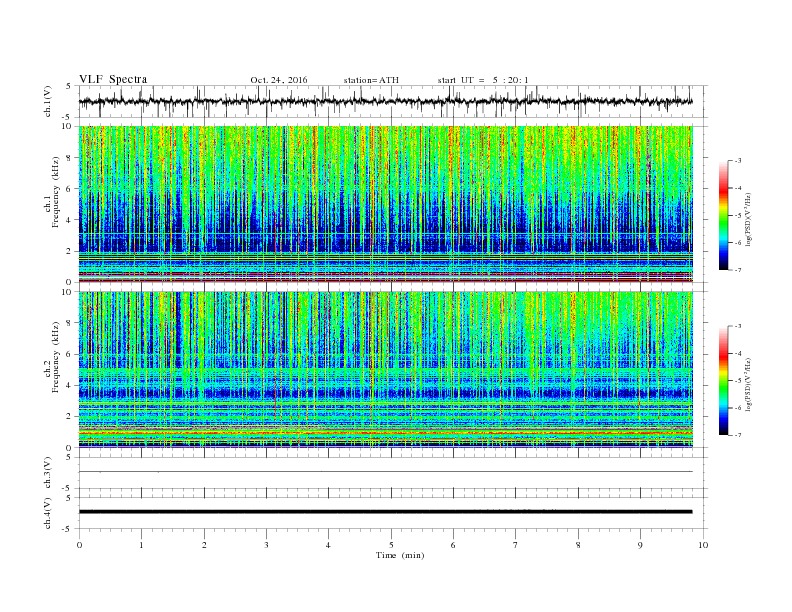Click the "ch.3(V)" axis label
This screenshot has height=612, width=792.
[x=48, y=473]
